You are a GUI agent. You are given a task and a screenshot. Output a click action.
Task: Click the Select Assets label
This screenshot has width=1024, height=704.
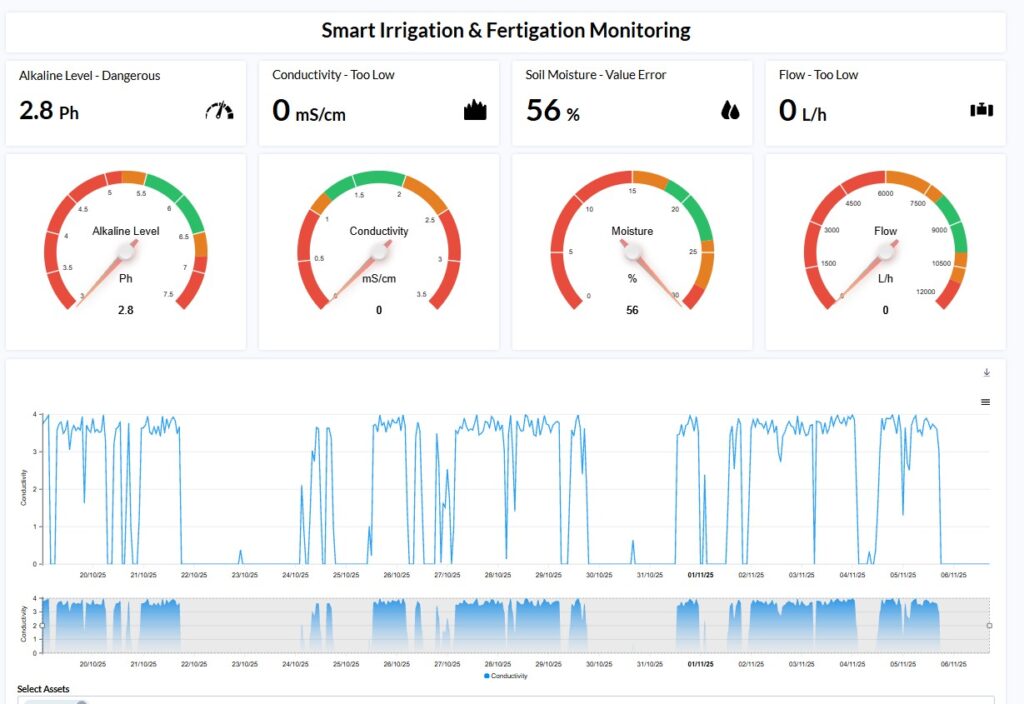pyautogui.click(x=43, y=689)
